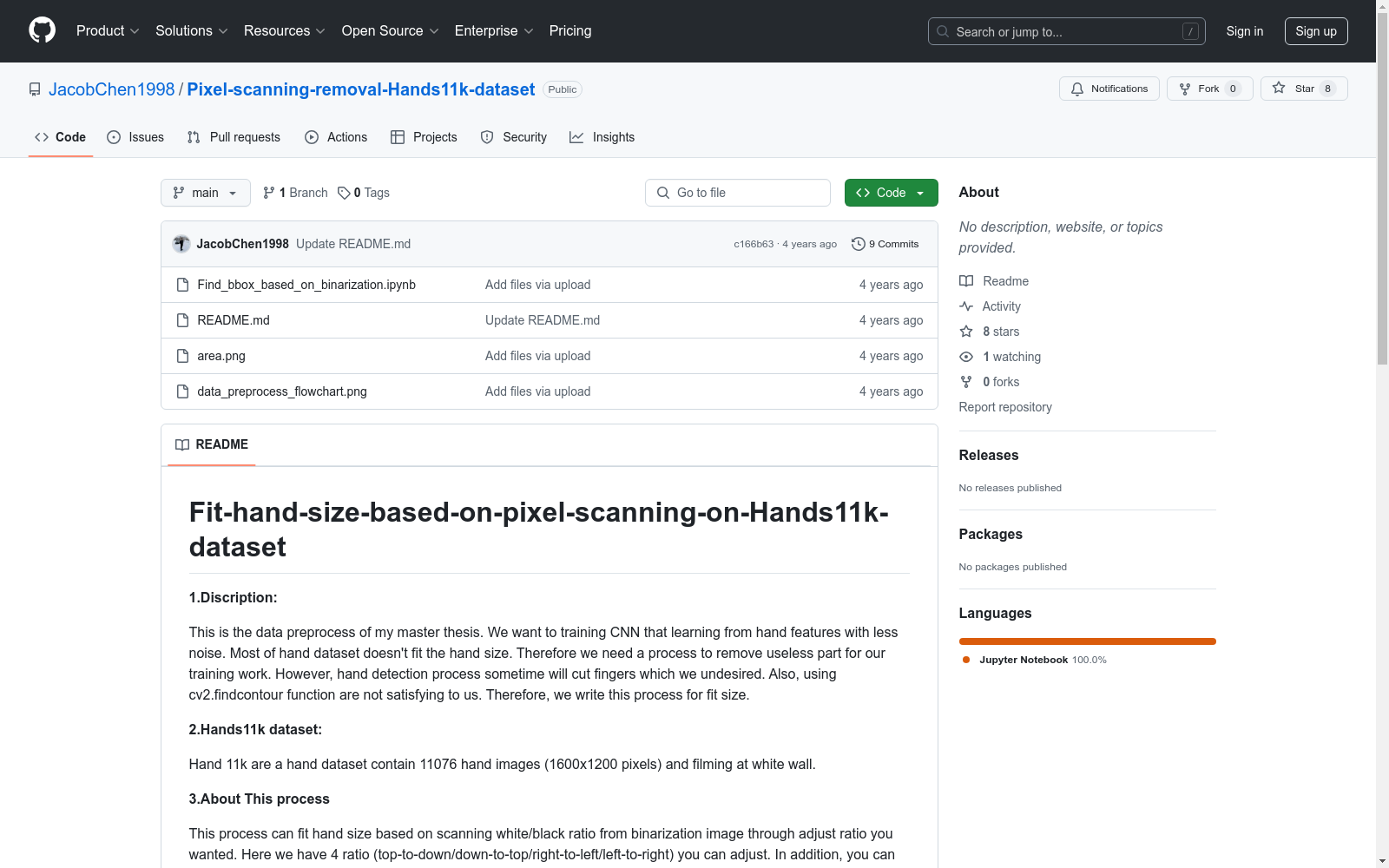Expand the Product menu
The height and width of the screenshot is (868, 1389).
[108, 30]
